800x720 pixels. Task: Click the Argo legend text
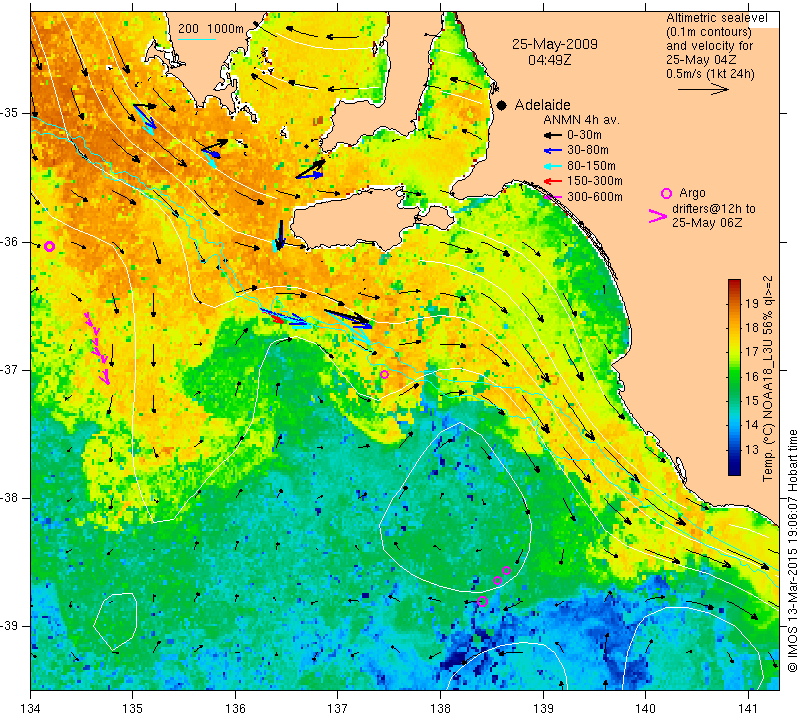(x=692, y=193)
